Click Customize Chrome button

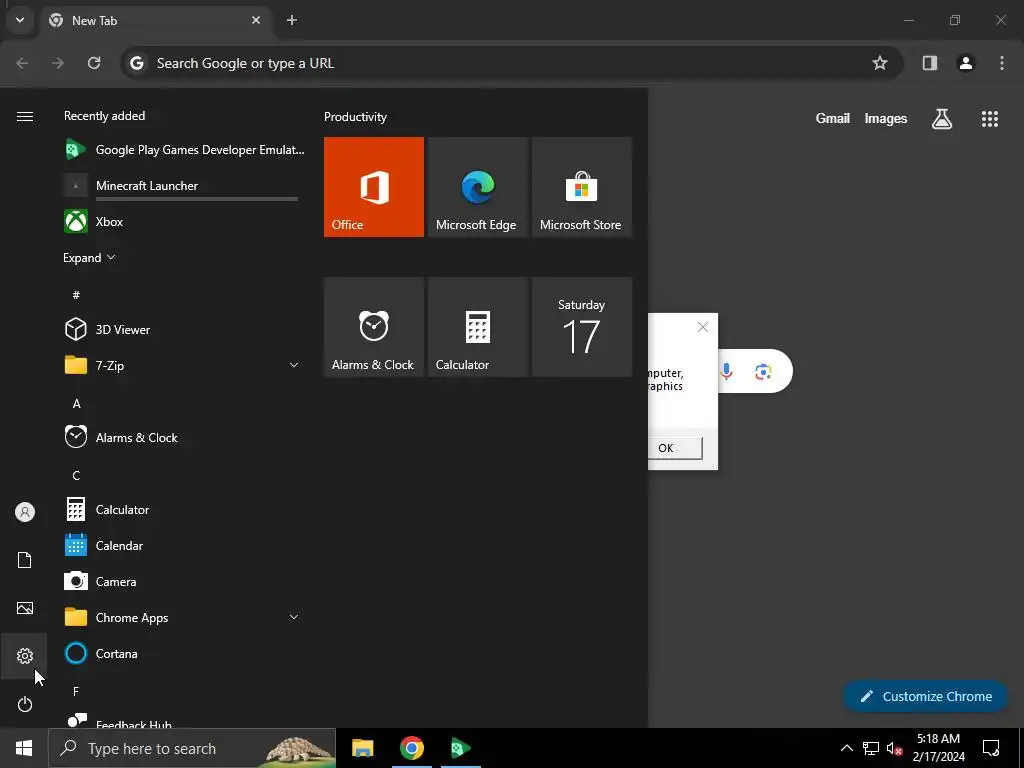925,696
